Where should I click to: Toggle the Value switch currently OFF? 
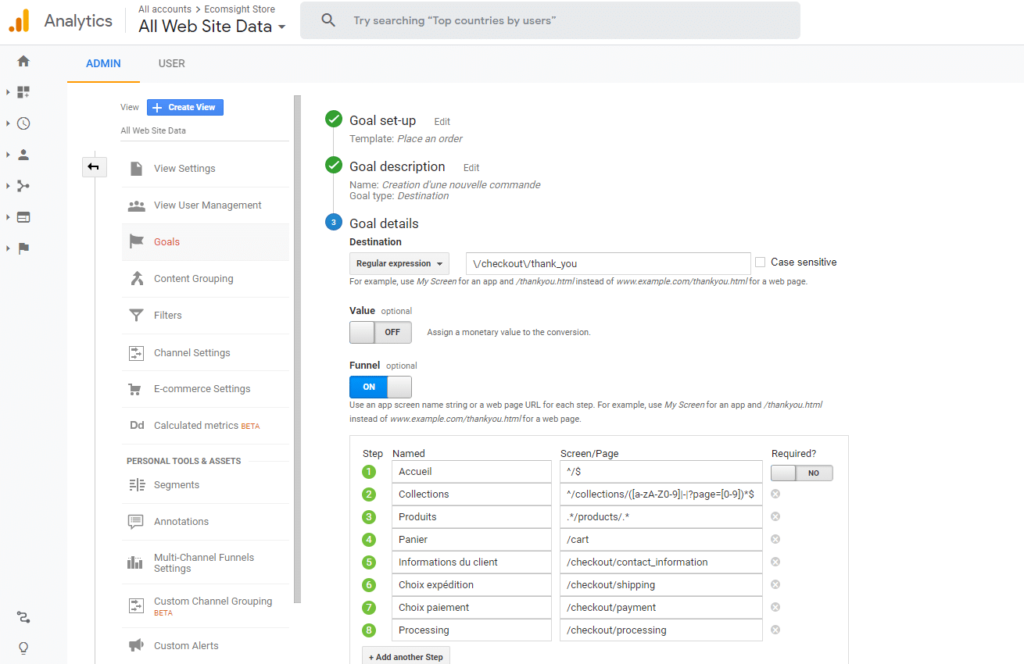coord(380,332)
